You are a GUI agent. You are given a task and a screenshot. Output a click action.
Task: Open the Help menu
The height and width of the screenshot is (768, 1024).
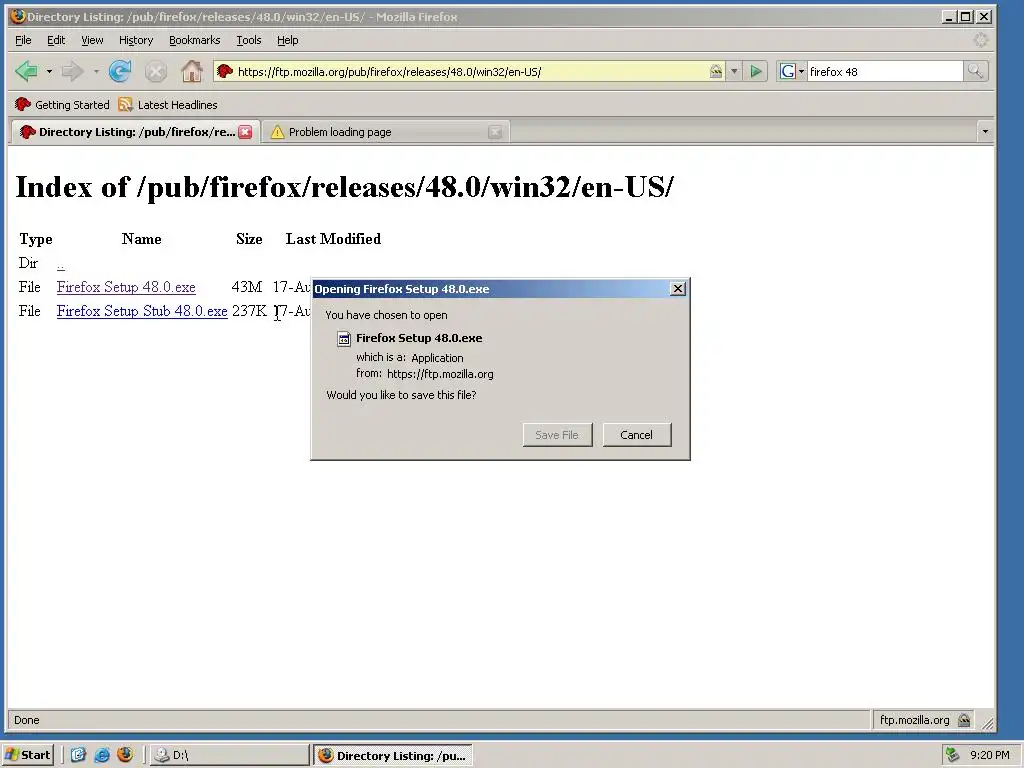287,40
